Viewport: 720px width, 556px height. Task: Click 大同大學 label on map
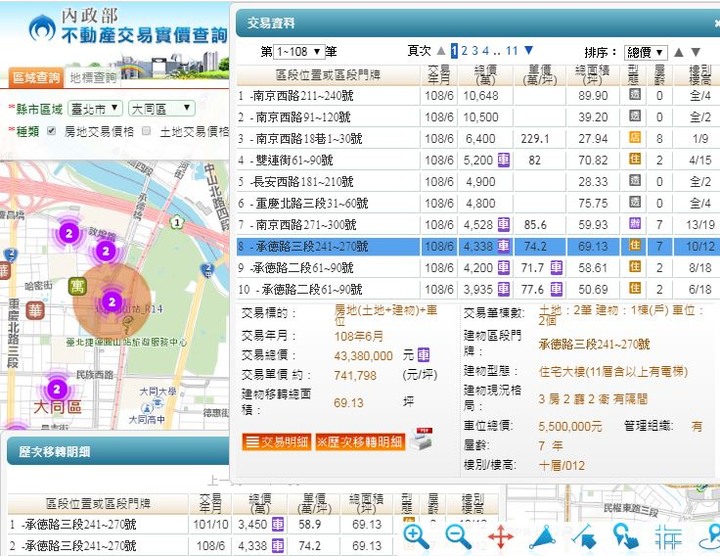[158, 392]
